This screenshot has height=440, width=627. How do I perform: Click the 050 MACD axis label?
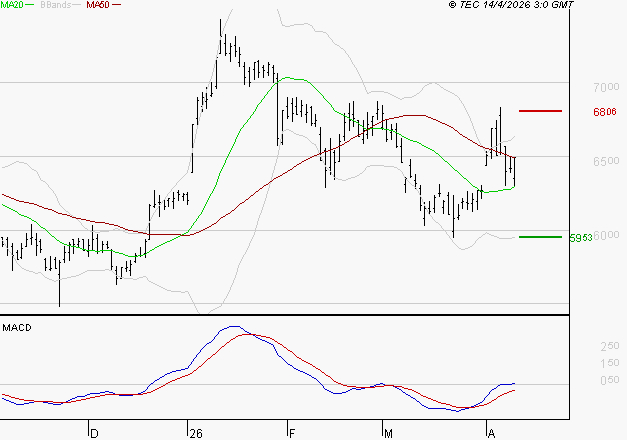coord(610,380)
